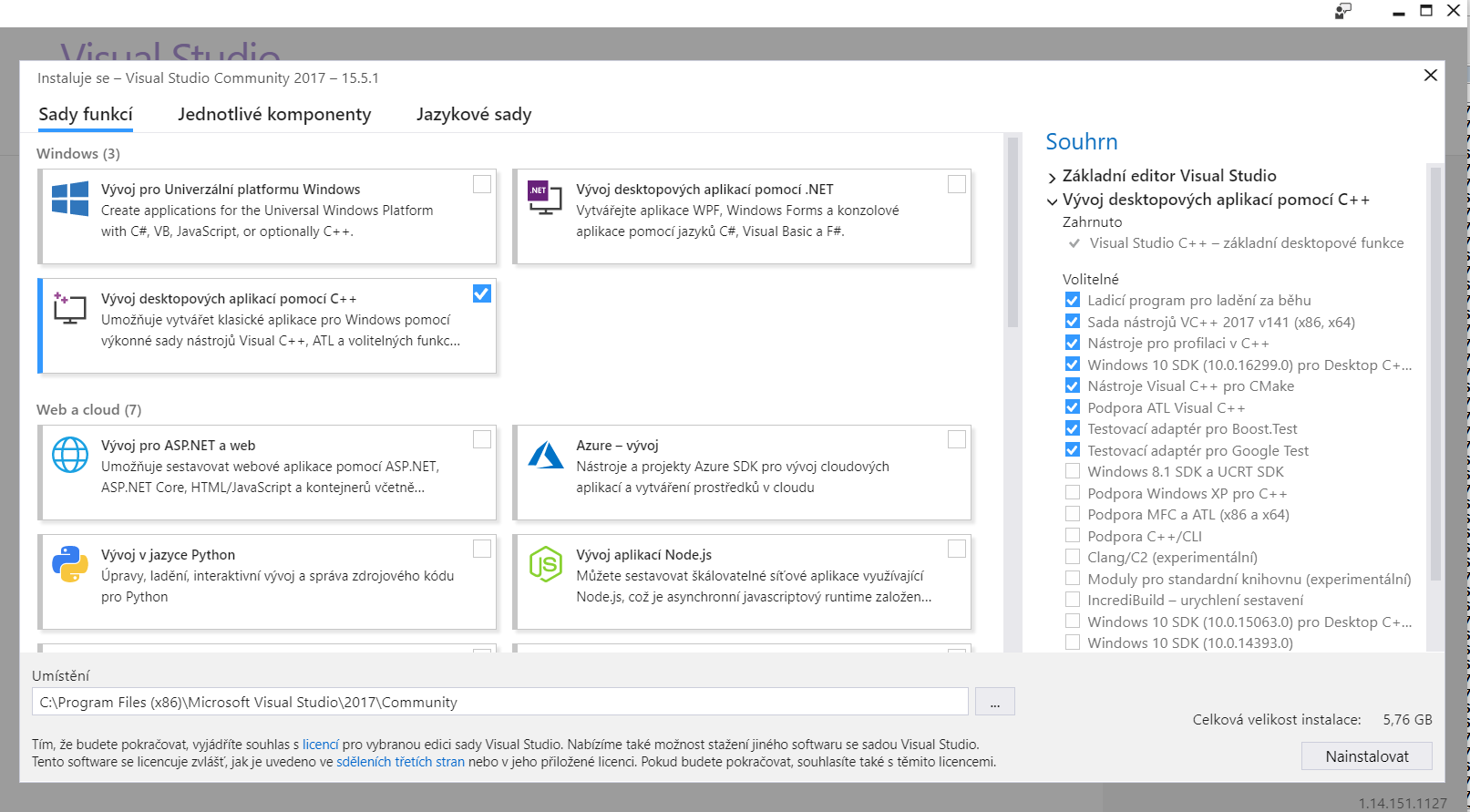Uncheck the C++ desktop development workload checkbox
The width and height of the screenshot is (1470, 812).
click(482, 293)
